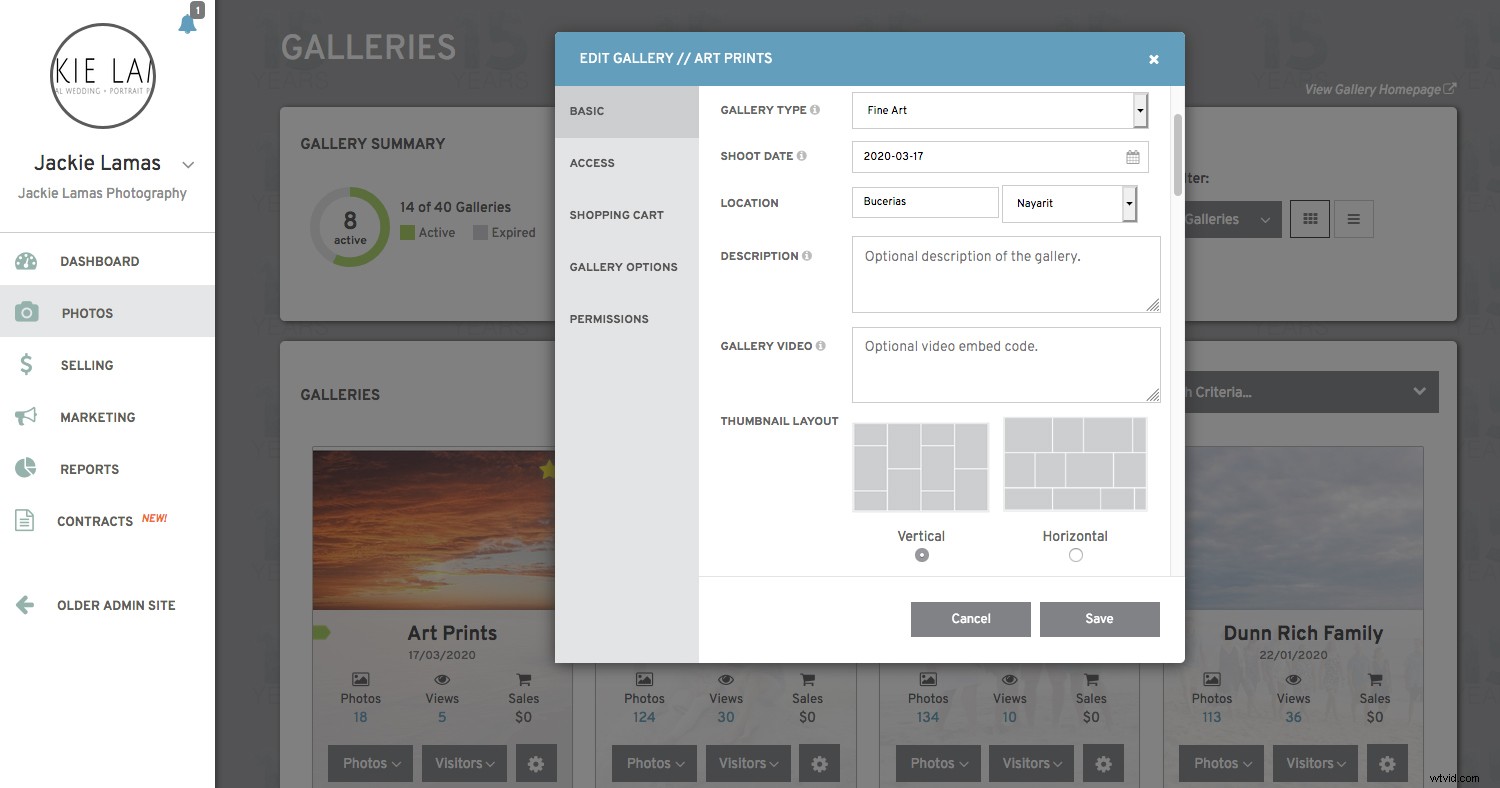
Task: Click the Contracts document icon
Action: (x=27, y=520)
